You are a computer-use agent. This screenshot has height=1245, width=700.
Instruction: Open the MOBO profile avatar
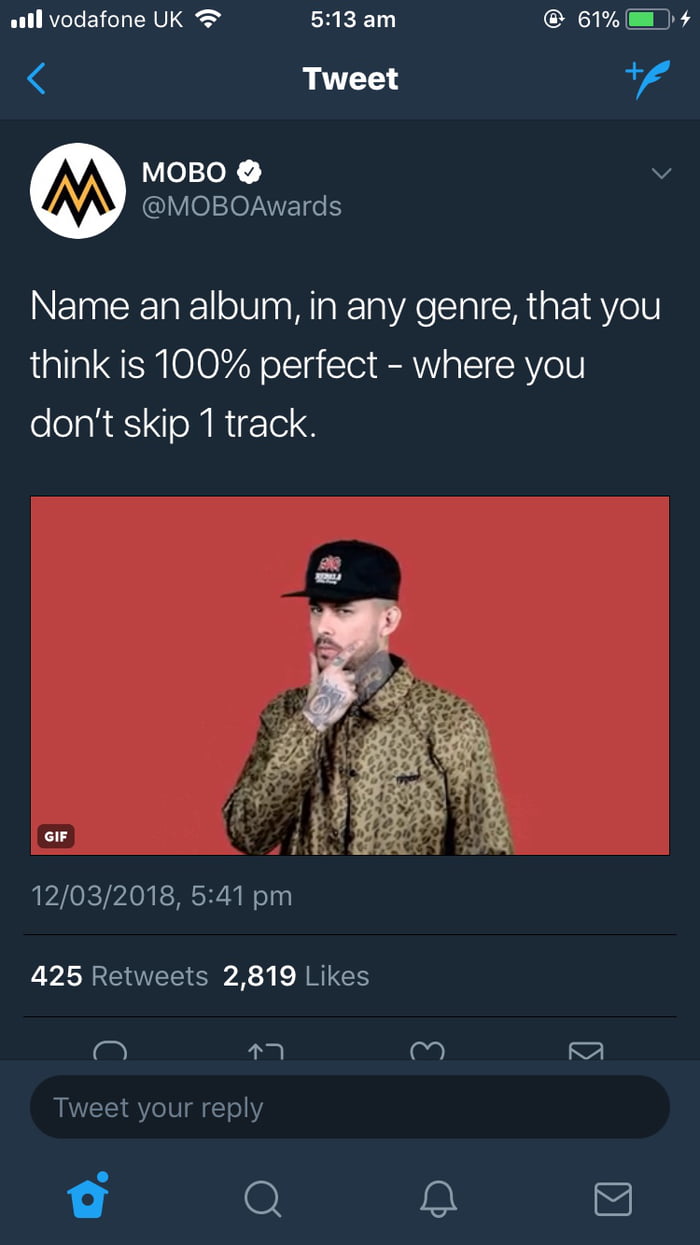78,190
